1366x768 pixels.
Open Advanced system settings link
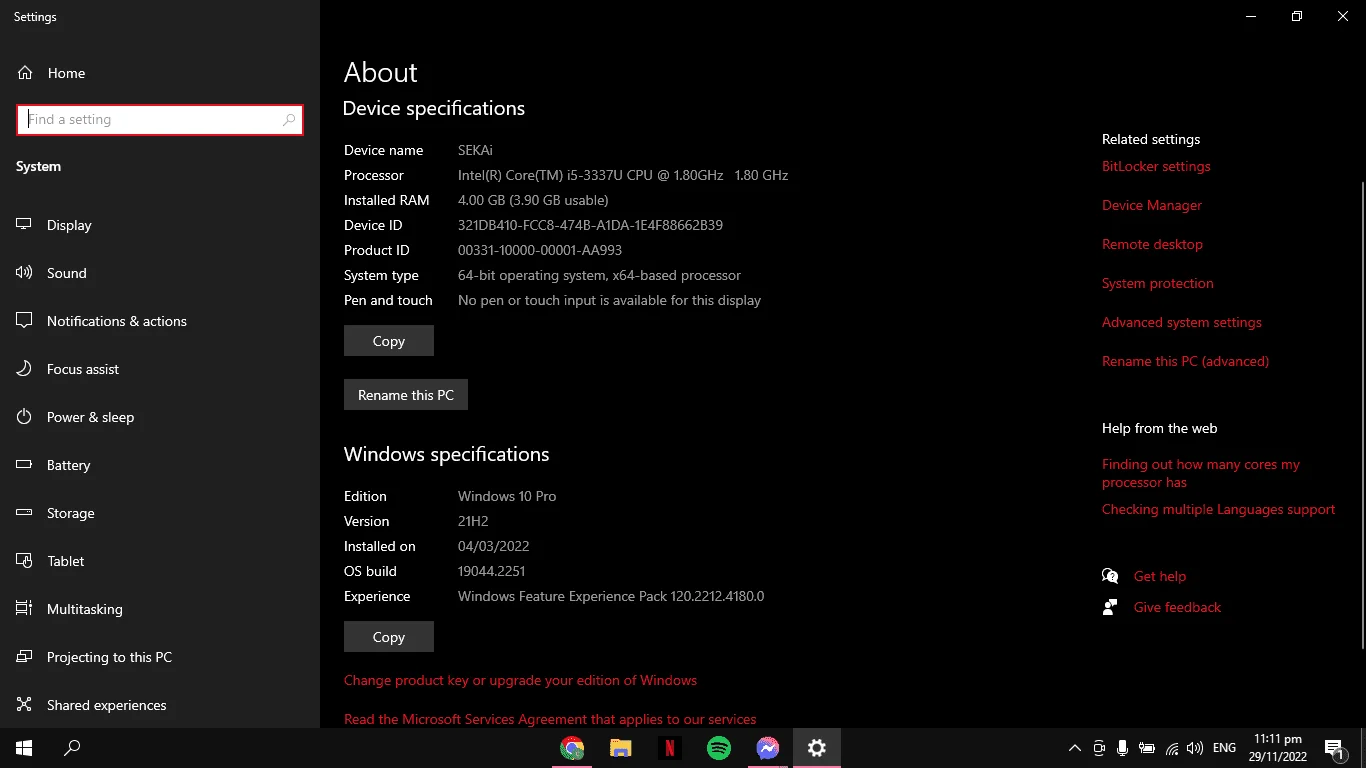pos(1182,322)
